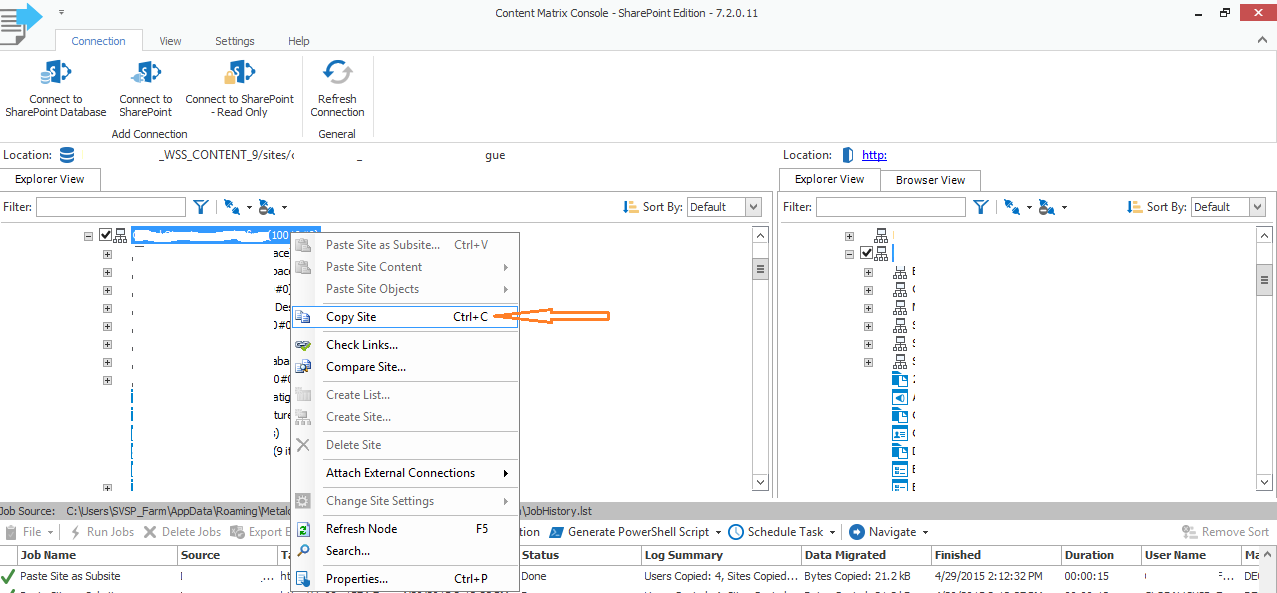Screen dimensions: 1277x593
Task: Click the sort icon beside left Sort By
Action: (x=630, y=207)
